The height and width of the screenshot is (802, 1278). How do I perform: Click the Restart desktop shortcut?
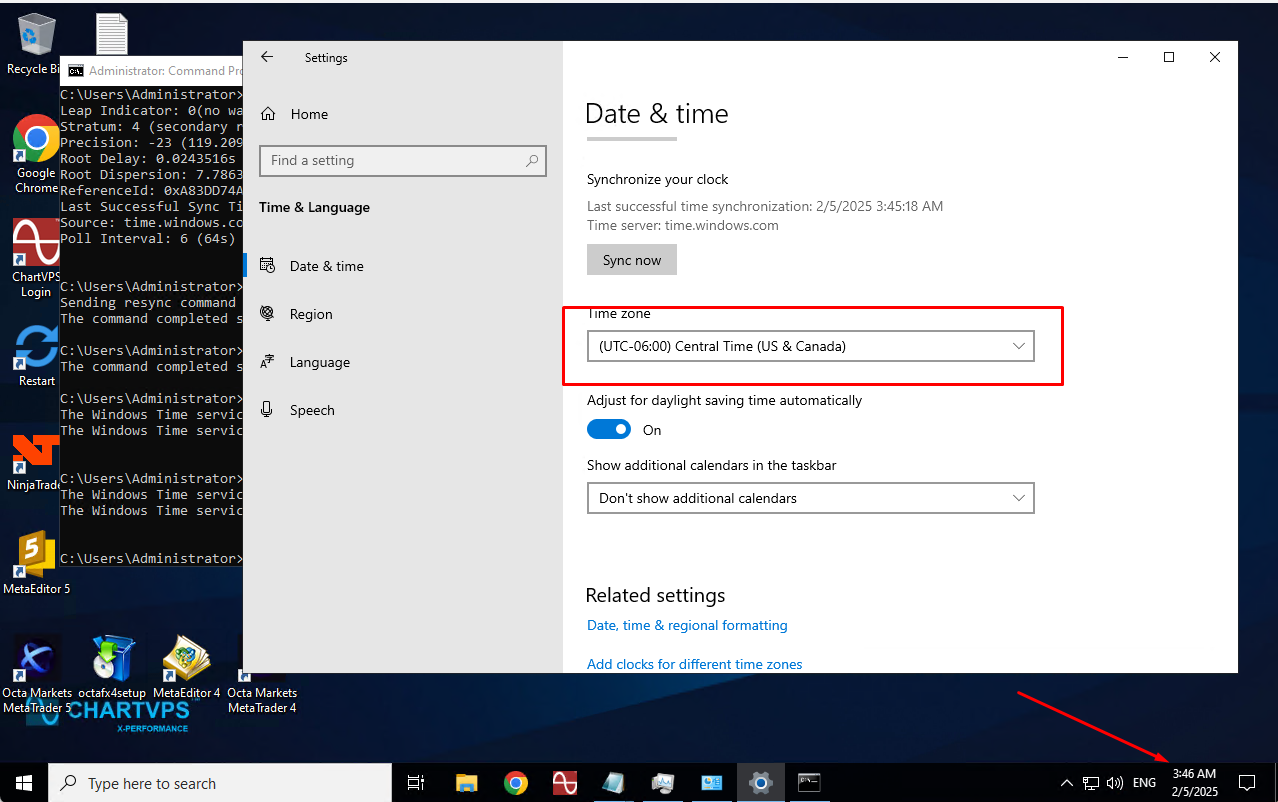click(36, 356)
